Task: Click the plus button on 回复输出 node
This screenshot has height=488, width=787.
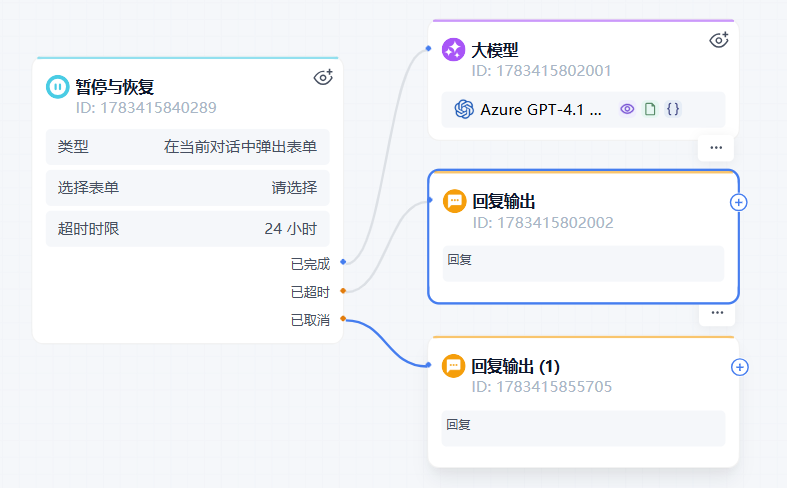Action: tap(738, 202)
